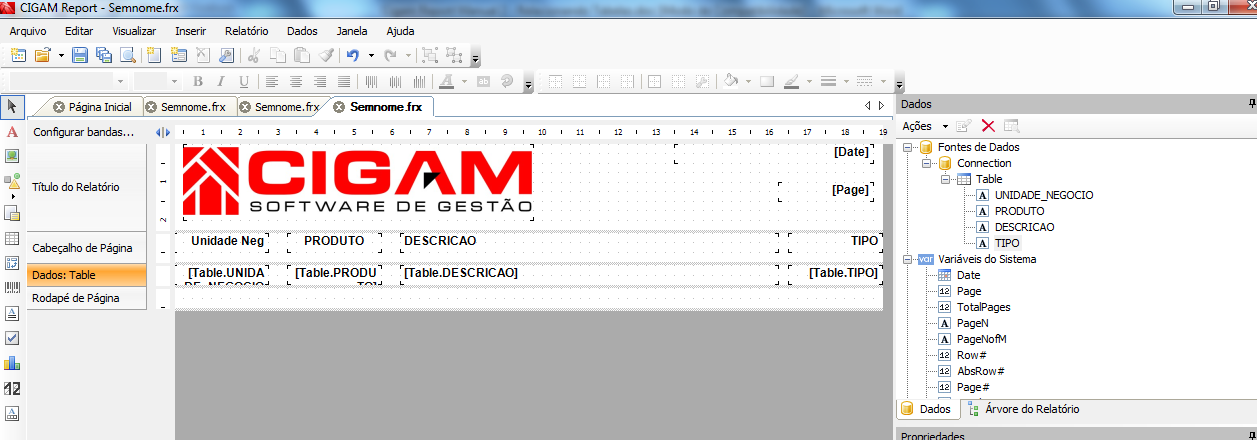Open the font size combo box

coord(156,81)
